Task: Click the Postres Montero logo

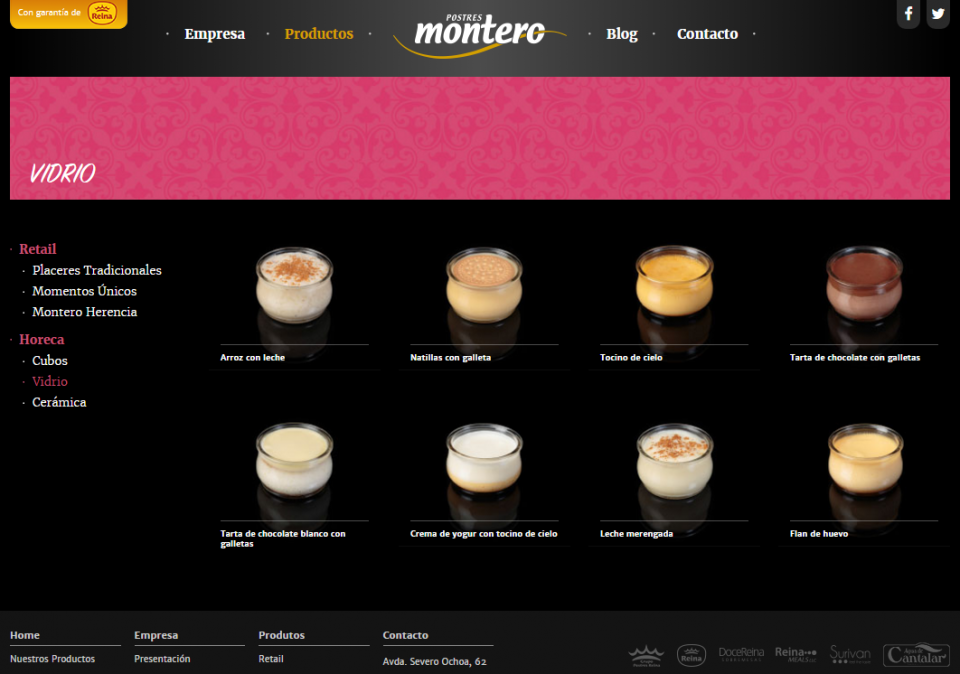Action: [x=480, y=32]
